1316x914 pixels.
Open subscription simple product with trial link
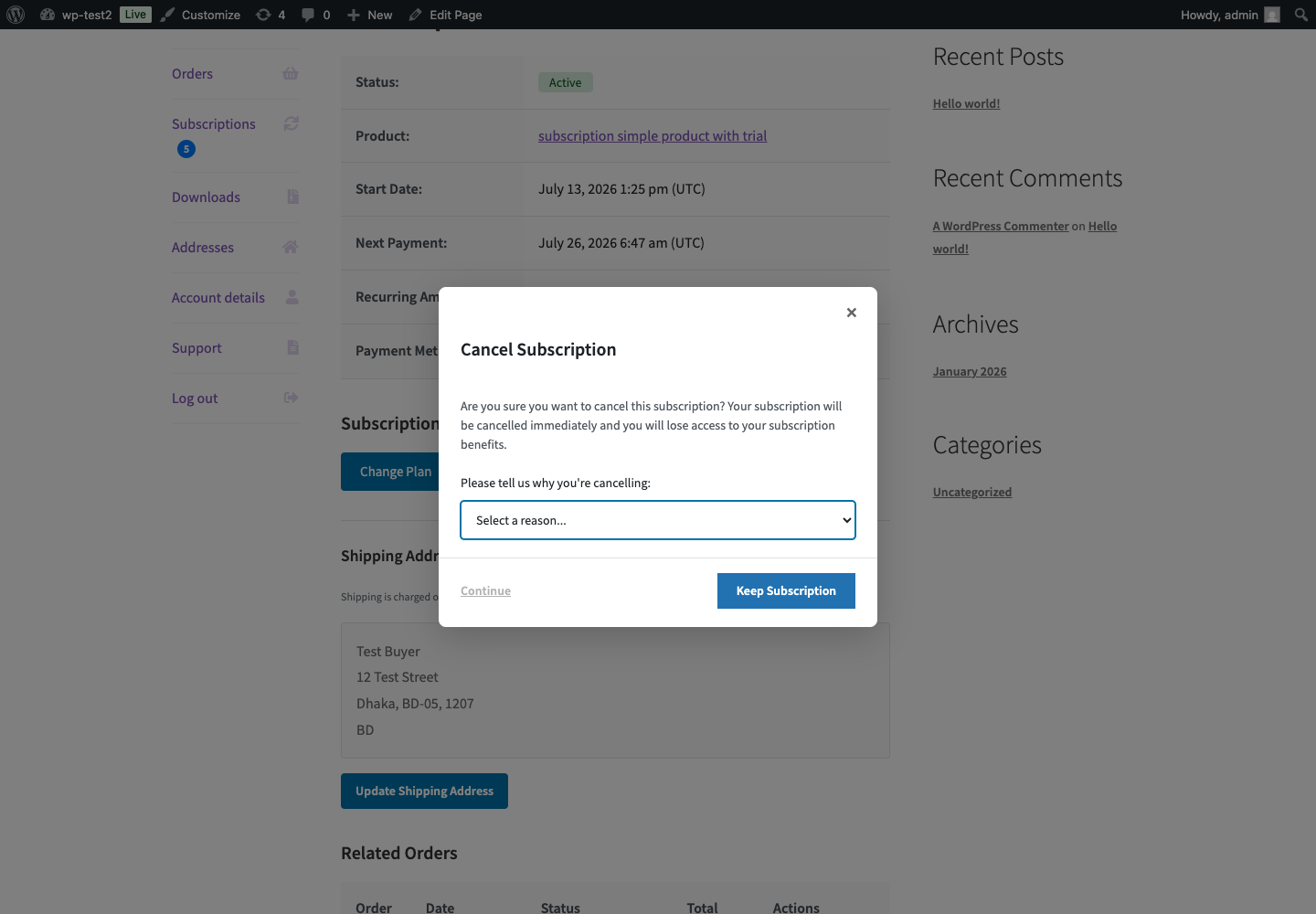[653, 136]
